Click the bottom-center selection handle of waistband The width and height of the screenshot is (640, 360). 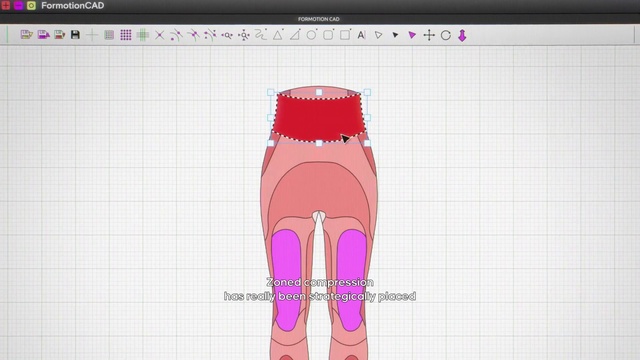(319, 143)
